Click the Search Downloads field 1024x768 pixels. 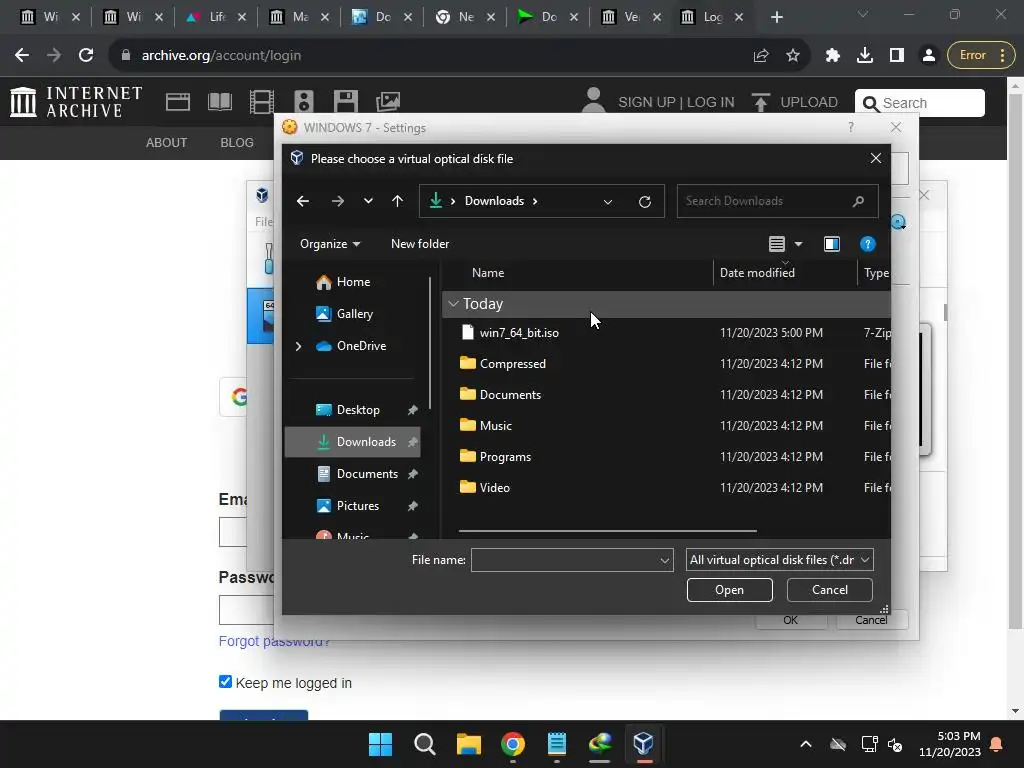click(x=777, y=201)
